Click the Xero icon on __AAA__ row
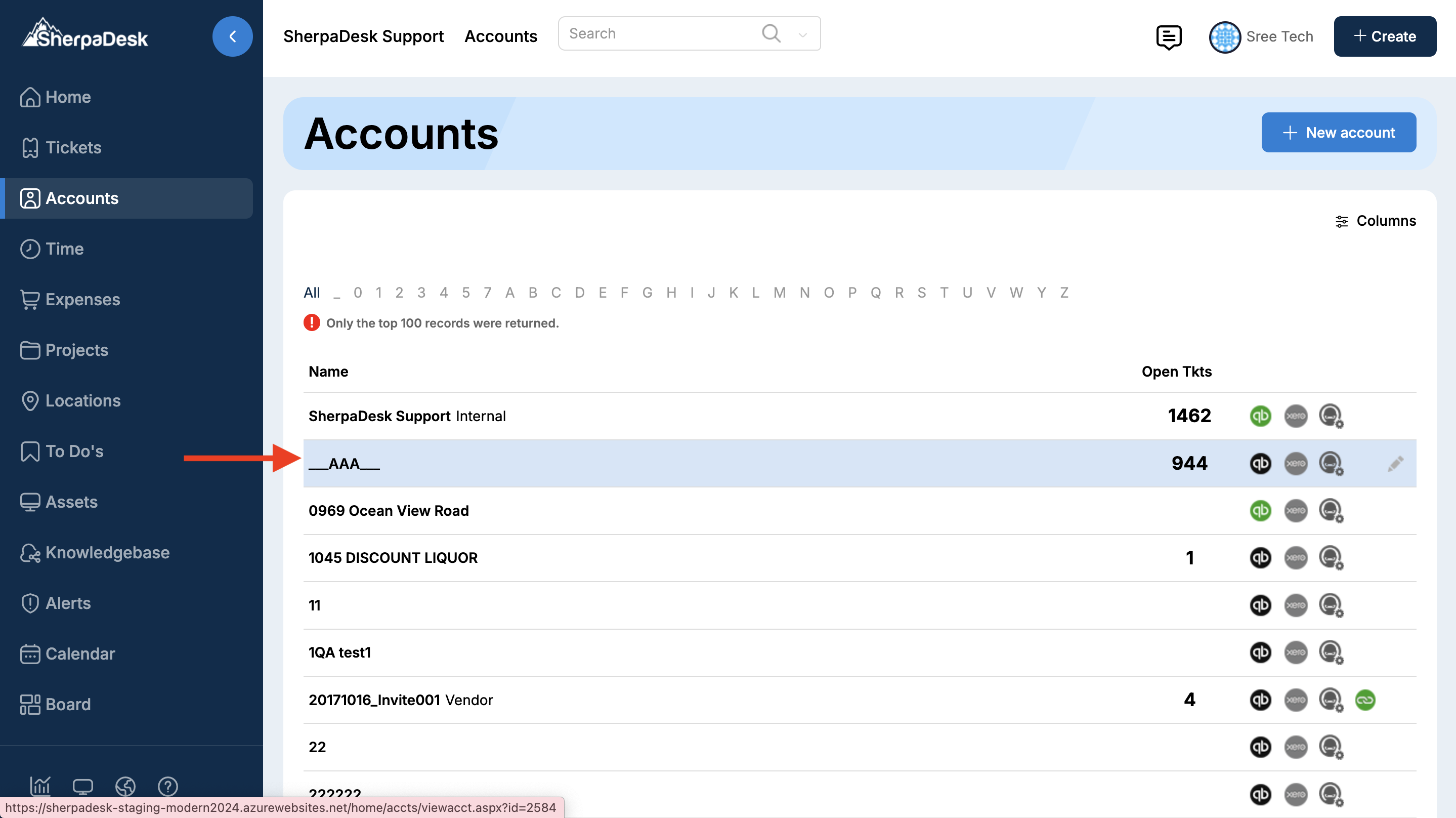This screenshot has height=818, width=1456. (x=1296, y=463)
